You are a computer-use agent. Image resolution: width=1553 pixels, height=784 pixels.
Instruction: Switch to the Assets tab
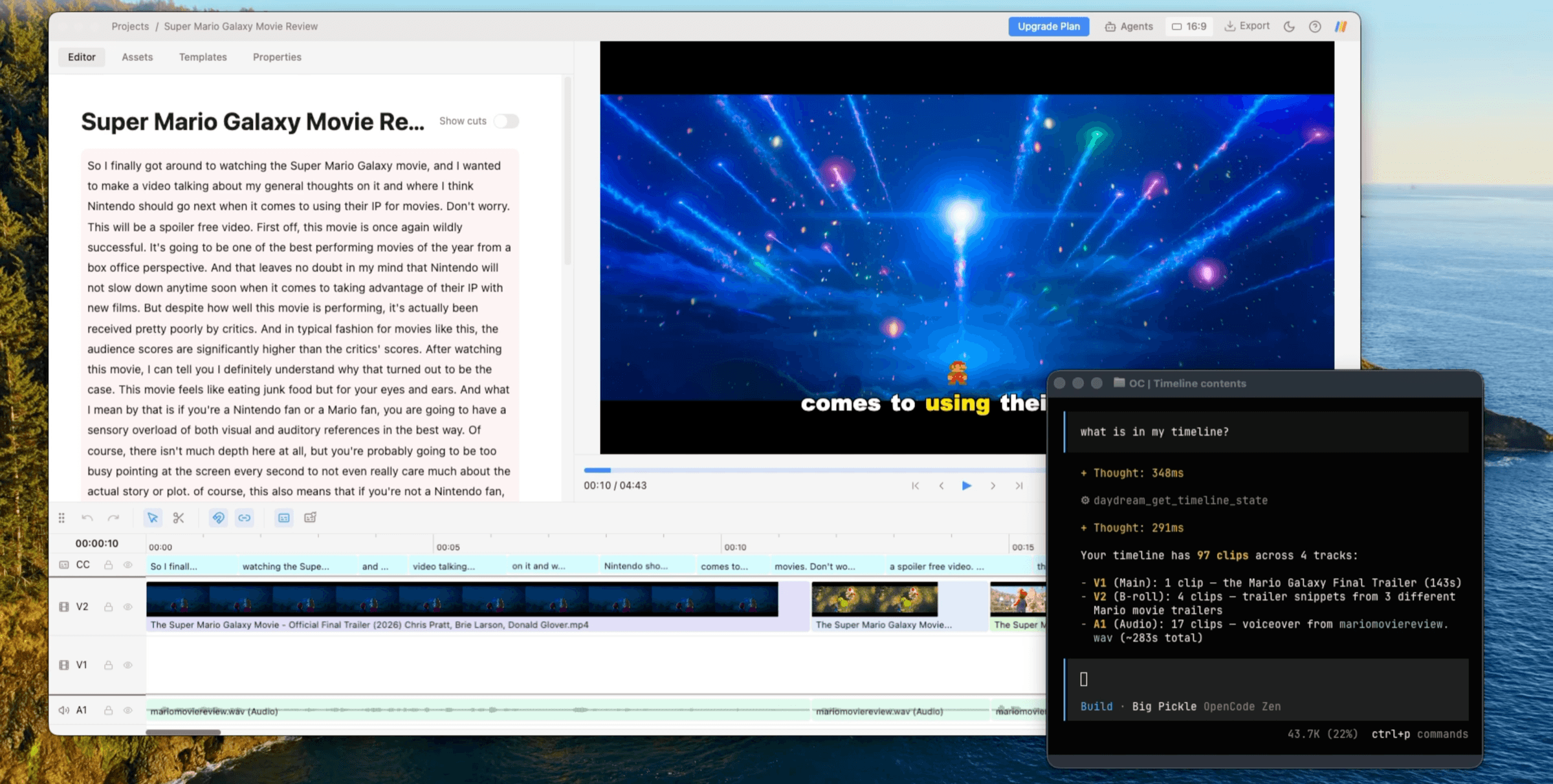(x=137, y=57)
